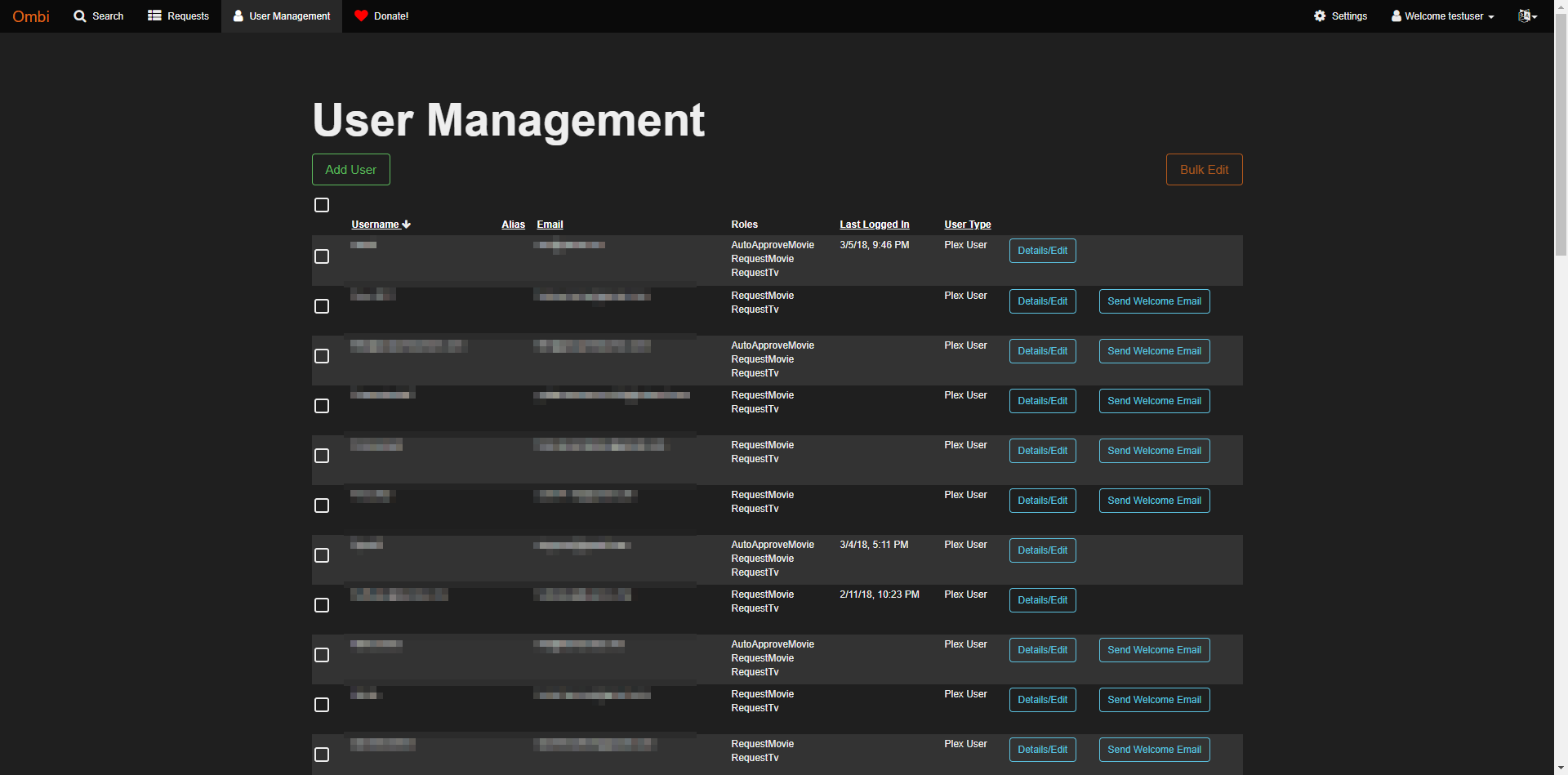
Task: Select the Search magnifier icon
Action: point(78,16)
